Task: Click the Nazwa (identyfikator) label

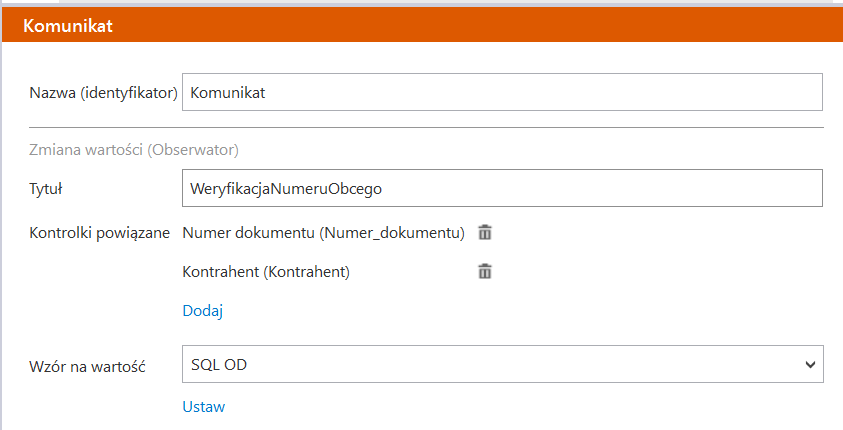Action: (x=104, y=93)
